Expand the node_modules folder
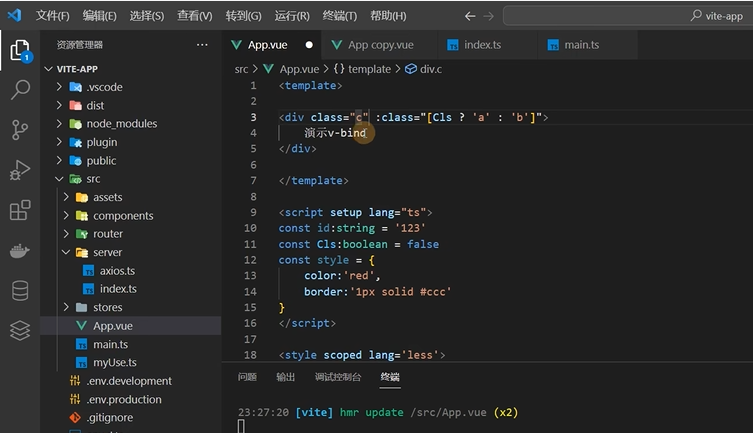This screenshot has height=433, width=753. tap(59, 123)
